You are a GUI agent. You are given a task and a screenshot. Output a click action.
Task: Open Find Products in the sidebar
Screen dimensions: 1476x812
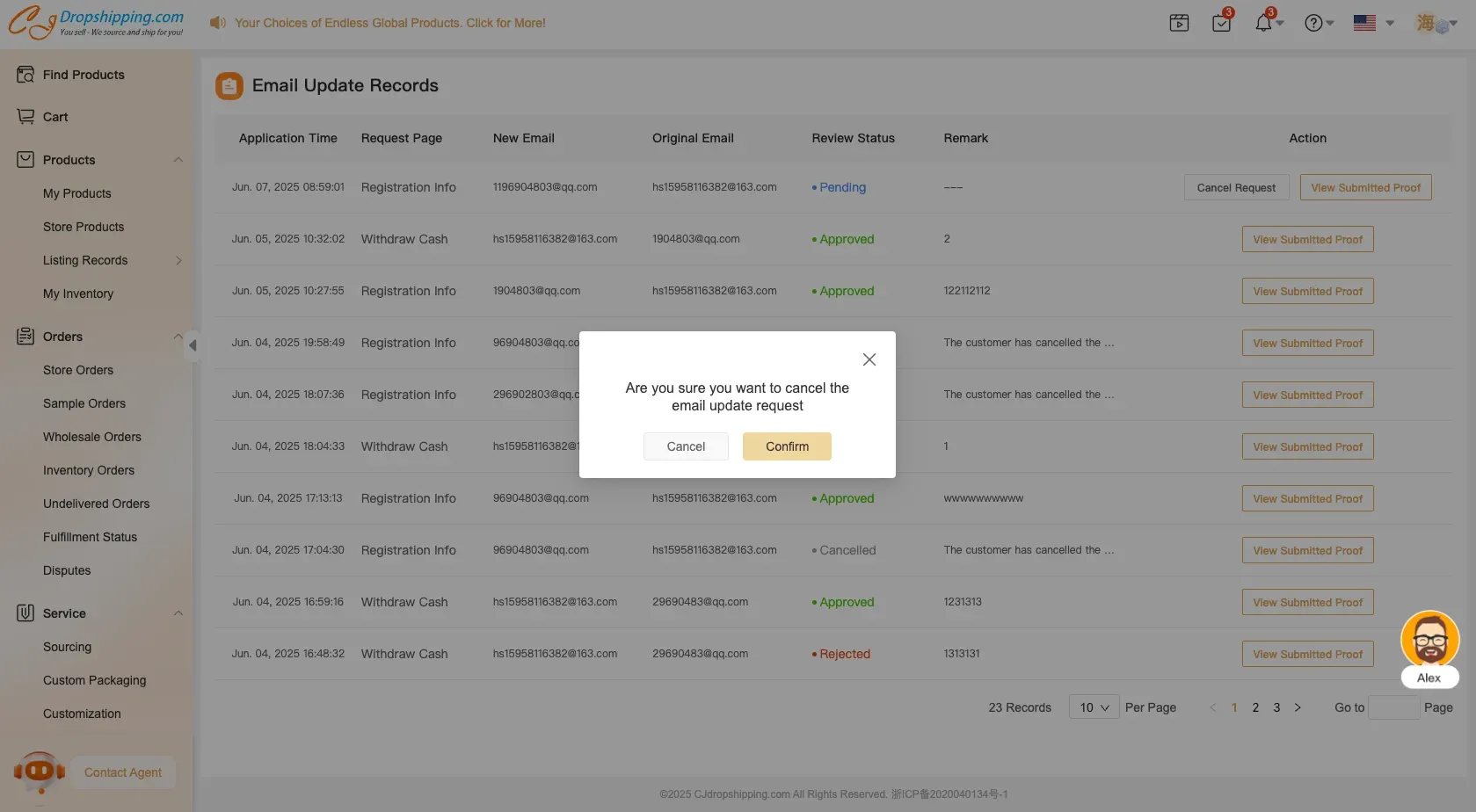pyautogui.click(x=84, y=75)
